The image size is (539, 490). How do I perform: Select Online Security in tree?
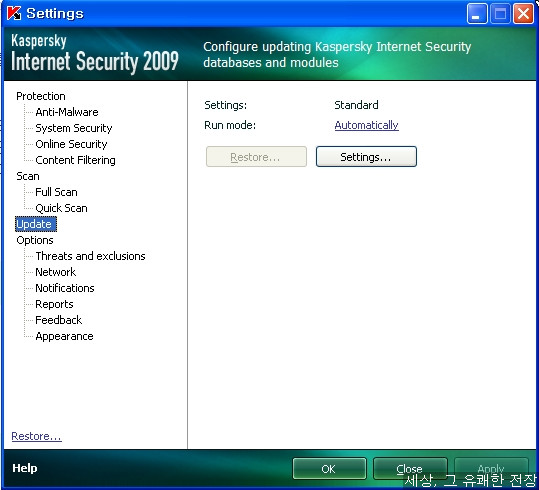point(71,144)
